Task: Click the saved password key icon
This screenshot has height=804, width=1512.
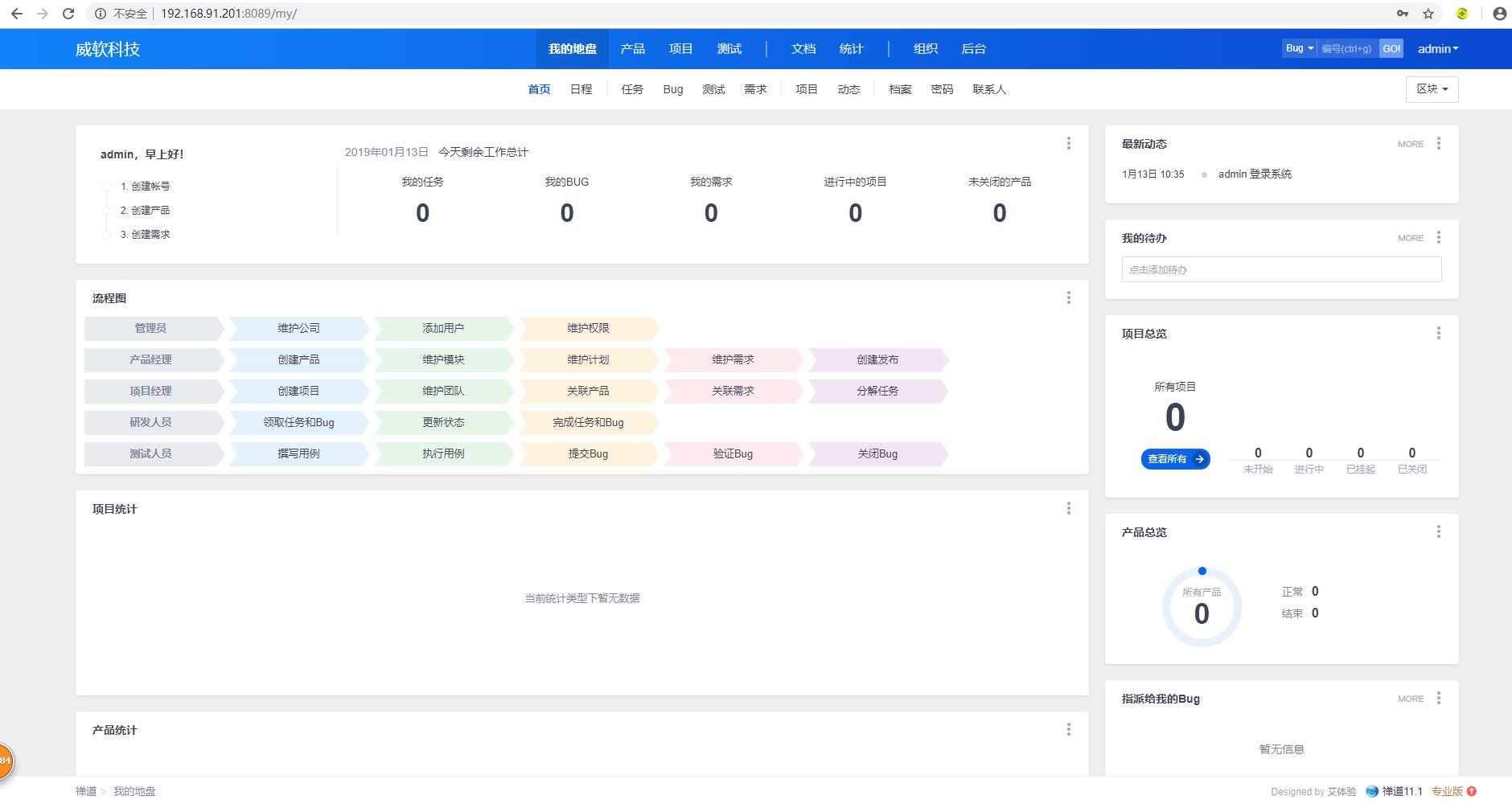Action: pyautogui.click(x=1402, y=14)
